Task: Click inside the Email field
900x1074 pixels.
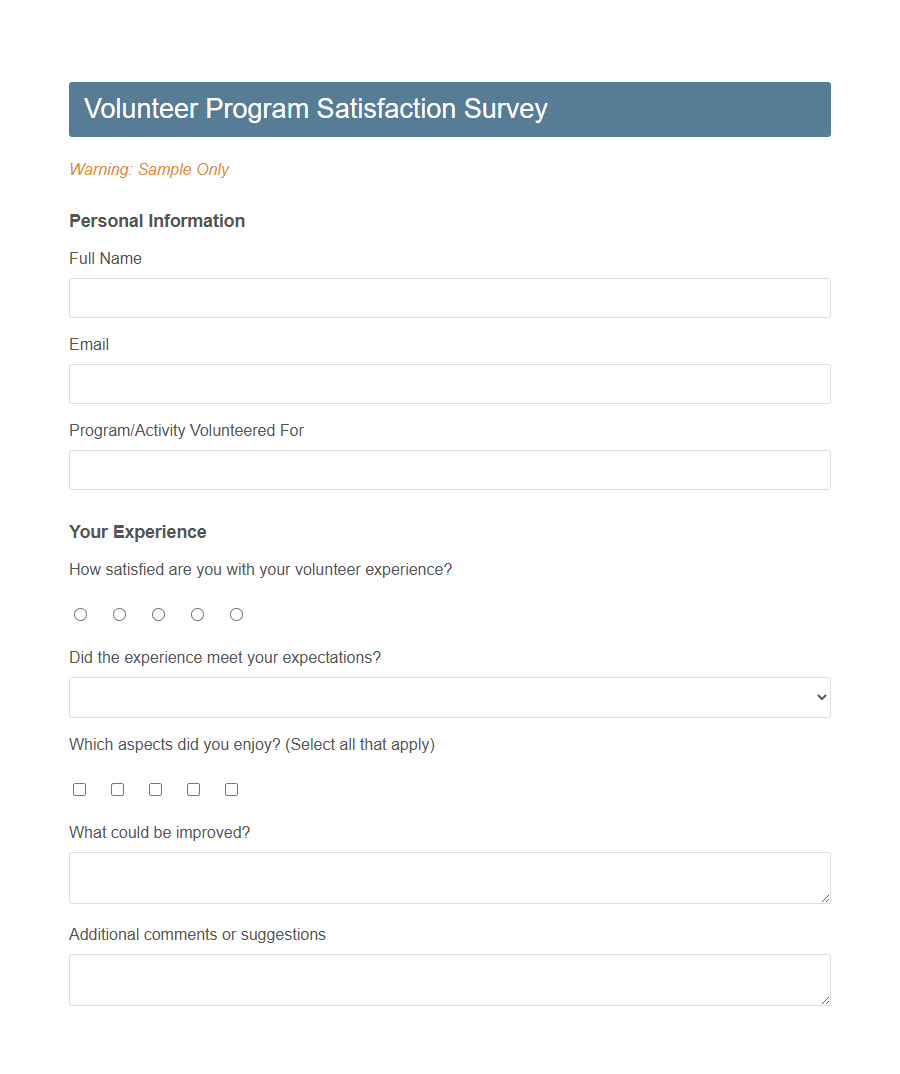Action: (x=449, y=384)
